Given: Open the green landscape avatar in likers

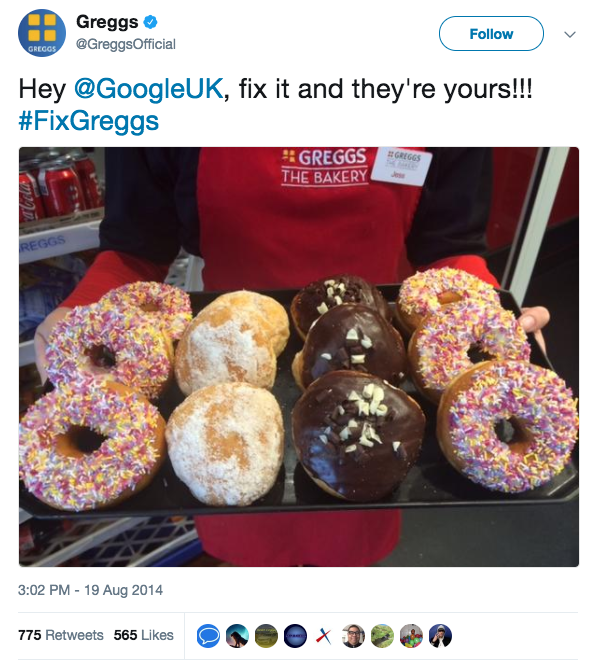Looking at the screenshot, I should (x=382, y=635).
